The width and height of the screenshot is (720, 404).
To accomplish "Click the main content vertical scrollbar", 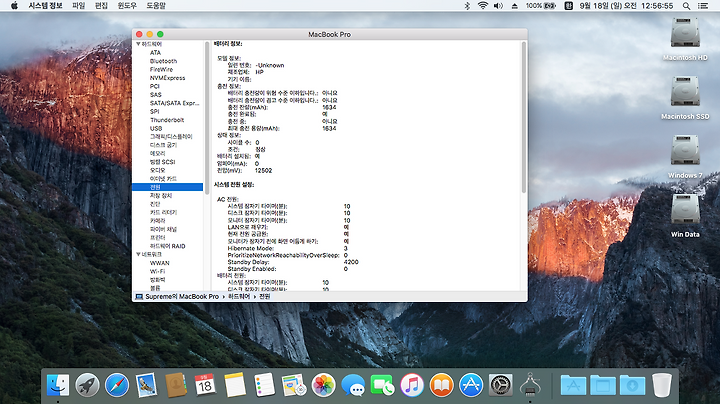I will tap(523, 118).
